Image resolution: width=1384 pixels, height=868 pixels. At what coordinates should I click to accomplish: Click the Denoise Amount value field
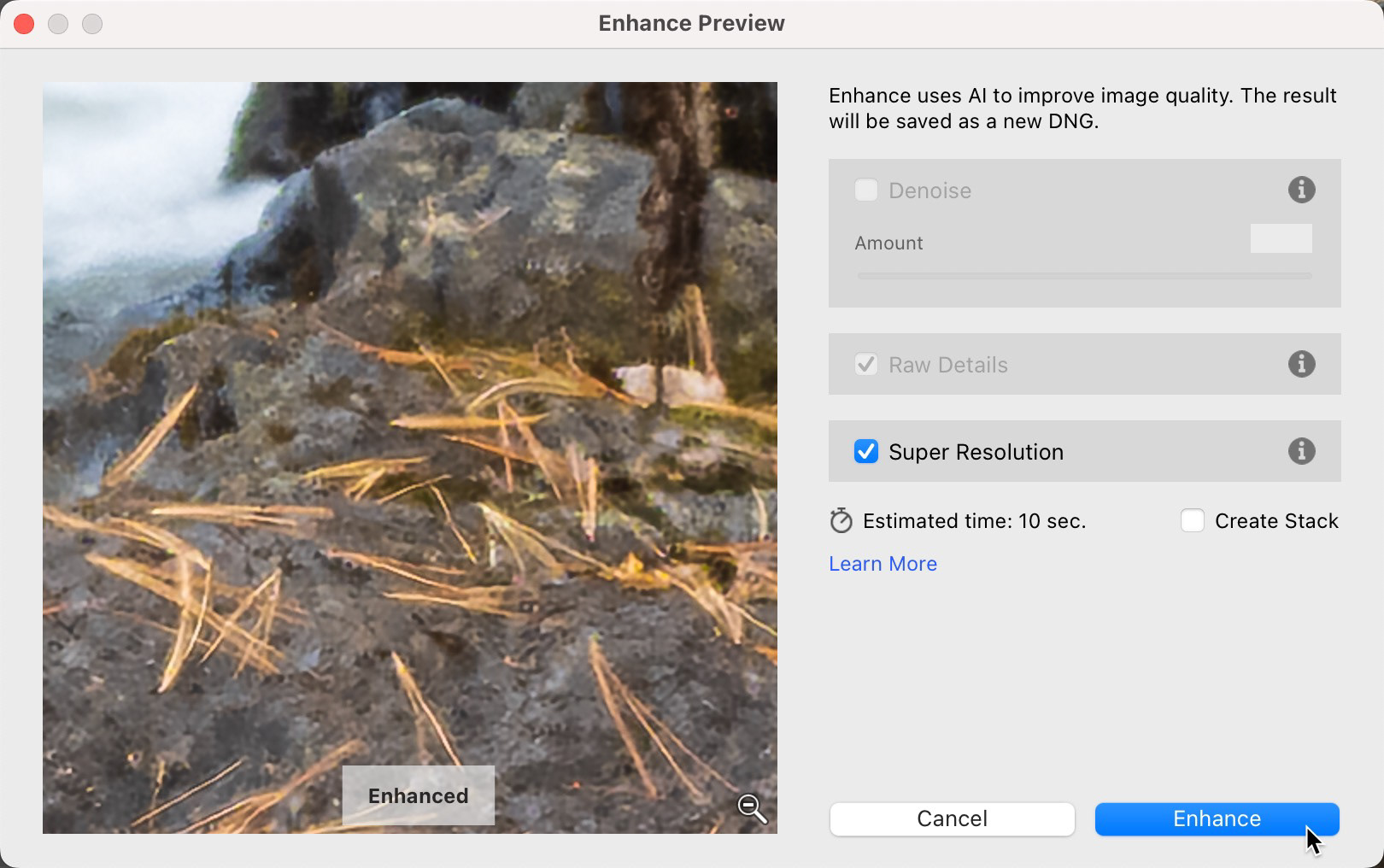tap(1281, 238)
